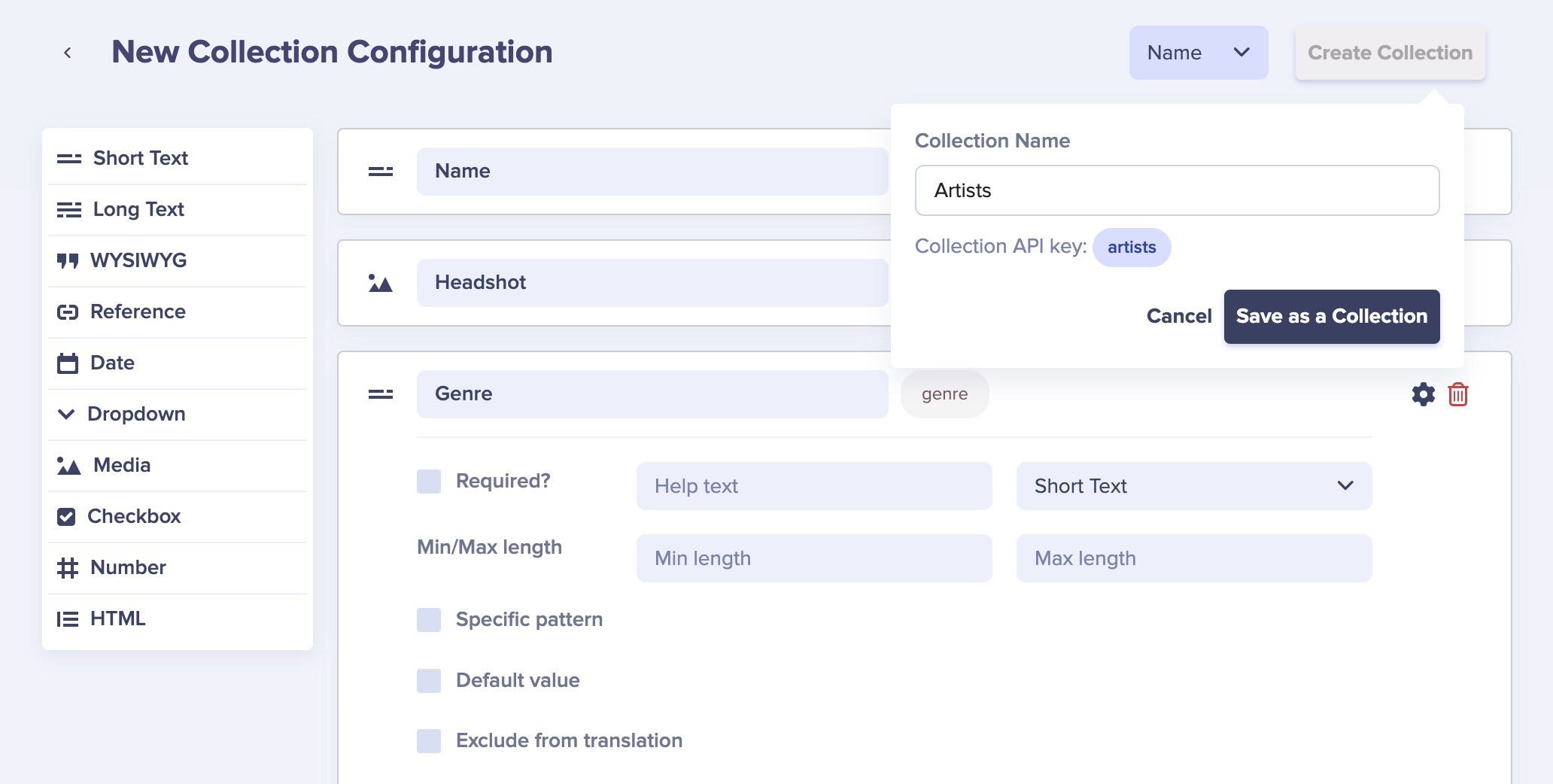The image size is (1553, 784).
Task: Click the Headshot field media icon
Action: click(x=381, y=283)
